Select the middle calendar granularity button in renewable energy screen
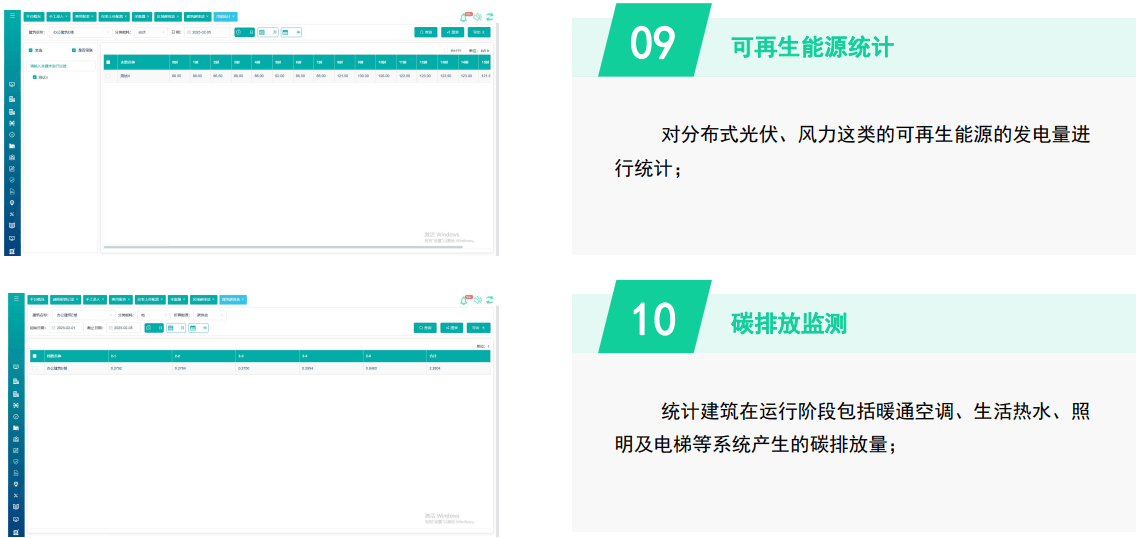This screenshot has width=1142, height=538. [x=268, y=32]
